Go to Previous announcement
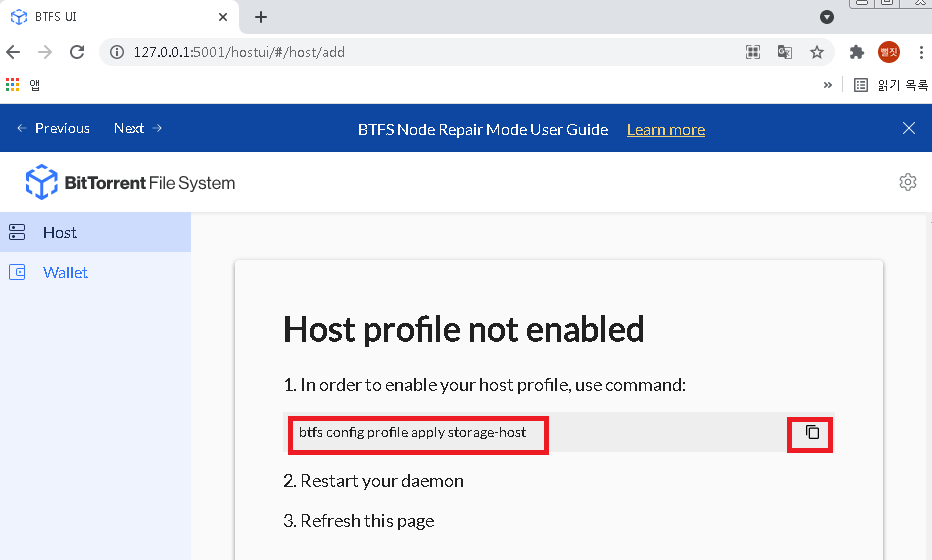Screen dimensions: 932x560 click(x=53, y=128)
